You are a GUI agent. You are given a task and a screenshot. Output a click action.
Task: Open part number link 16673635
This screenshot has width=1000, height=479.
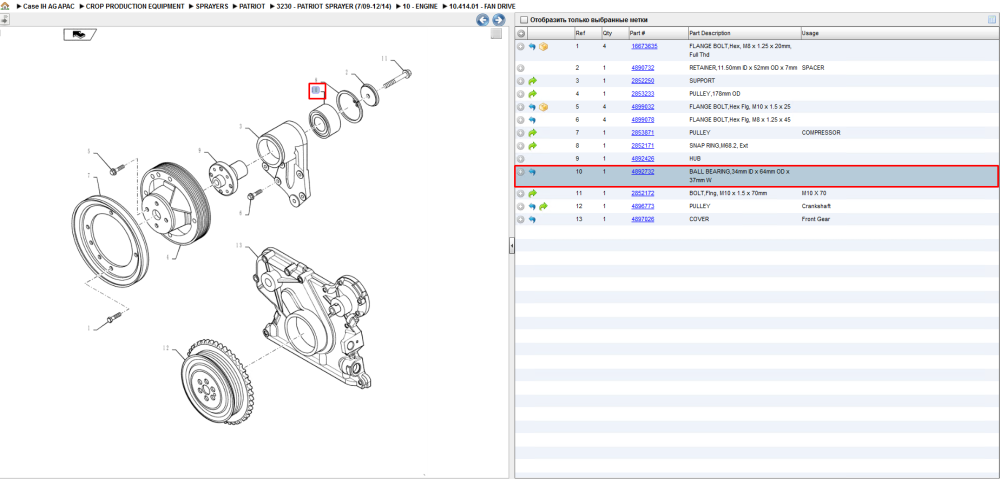point(644,47)
